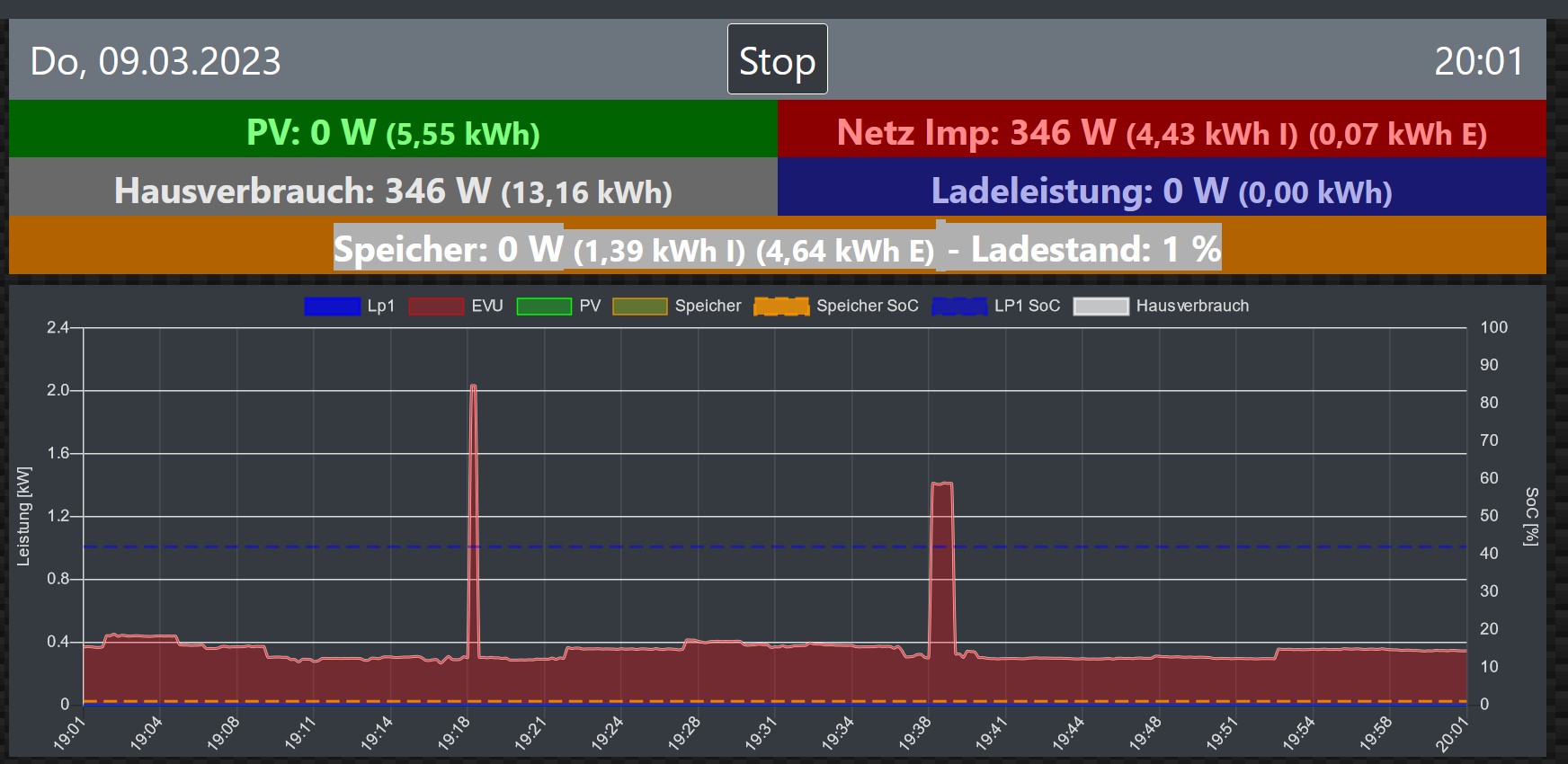Toggle the Lp1 blue legend box
The image size is (1568, 764).
coord(332,306)
